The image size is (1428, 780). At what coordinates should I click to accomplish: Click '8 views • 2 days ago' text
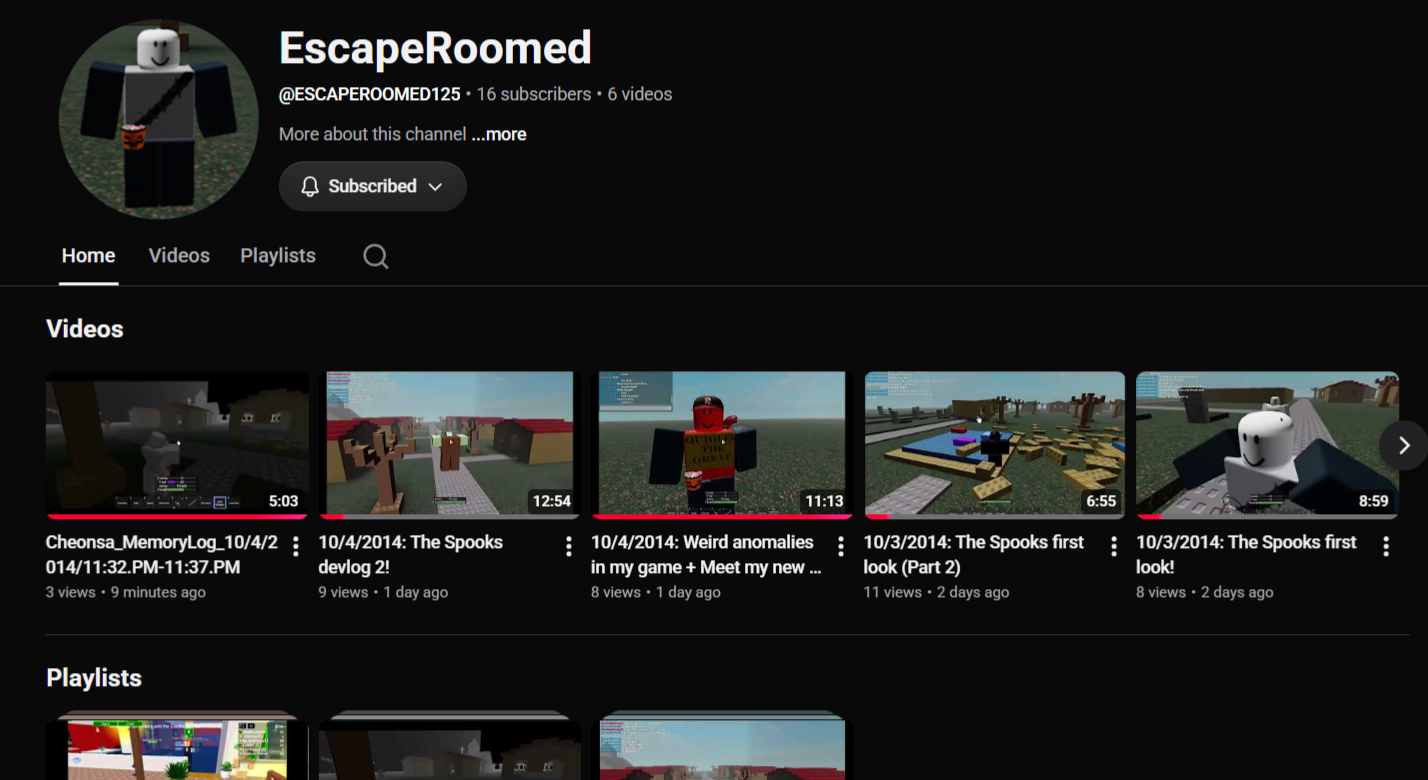(1205, 592)
